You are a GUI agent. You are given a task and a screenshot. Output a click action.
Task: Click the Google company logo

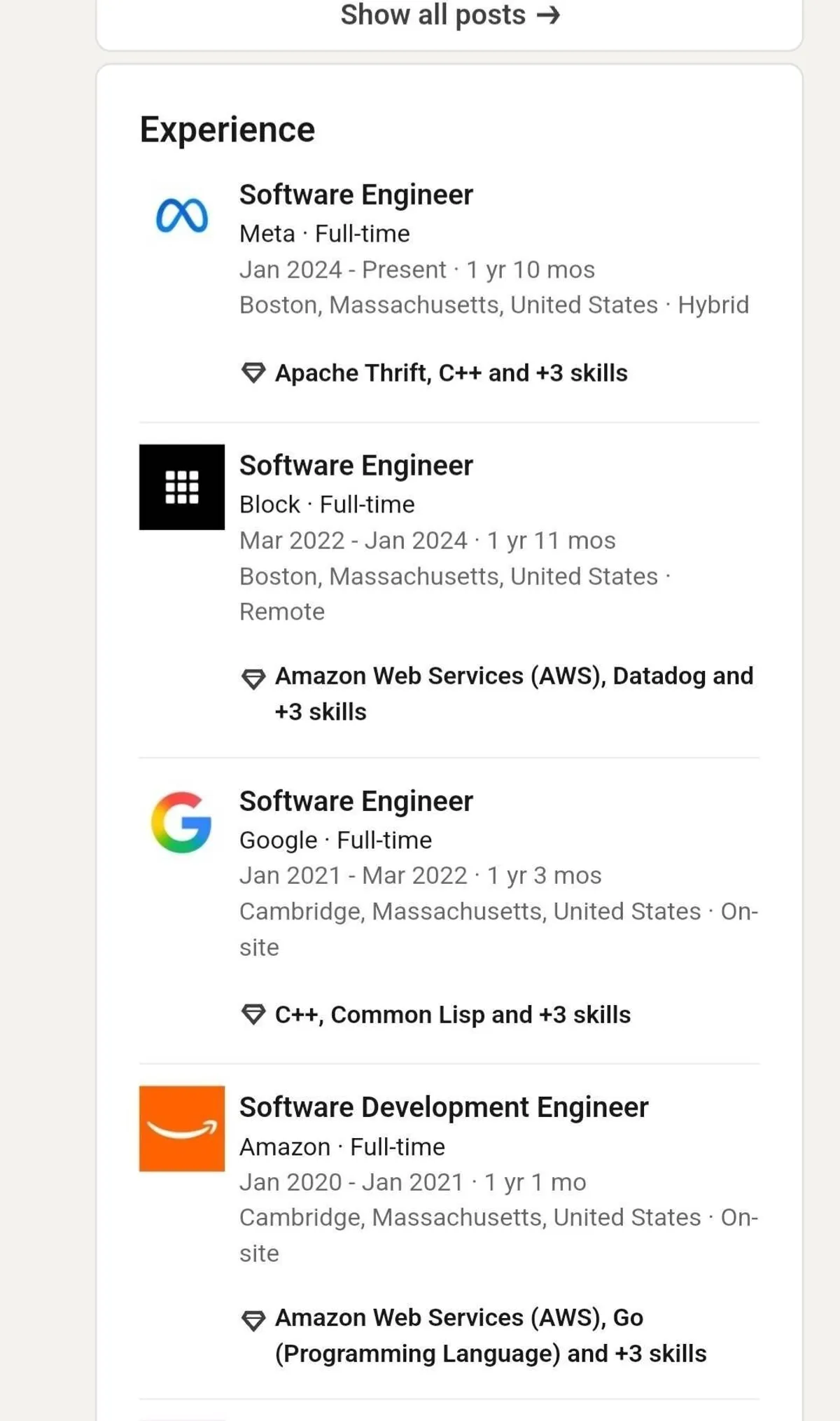pos(181,822)
